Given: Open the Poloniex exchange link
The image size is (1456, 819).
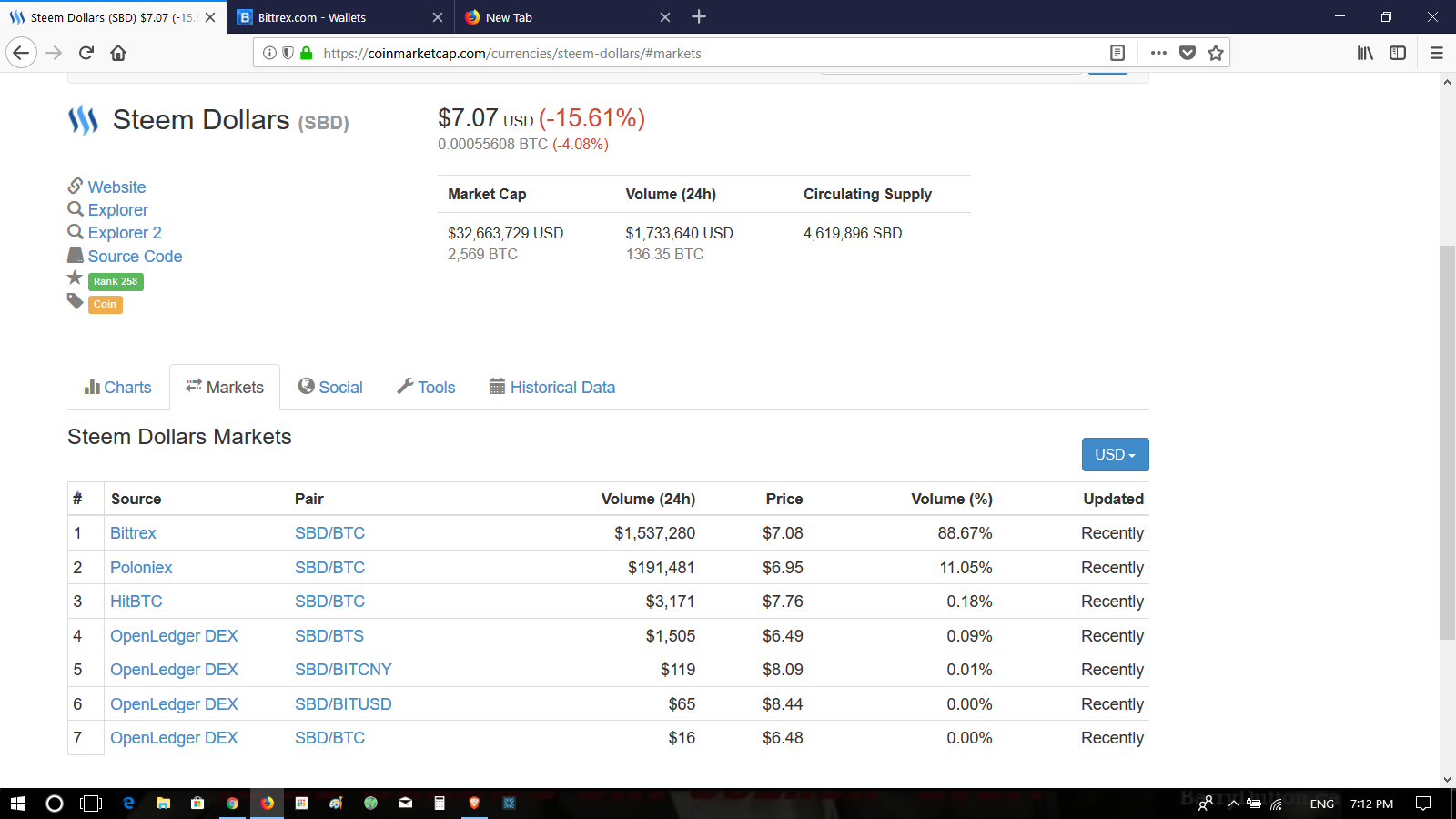Looking at the screenshot, I should click(x=141, y=568).
